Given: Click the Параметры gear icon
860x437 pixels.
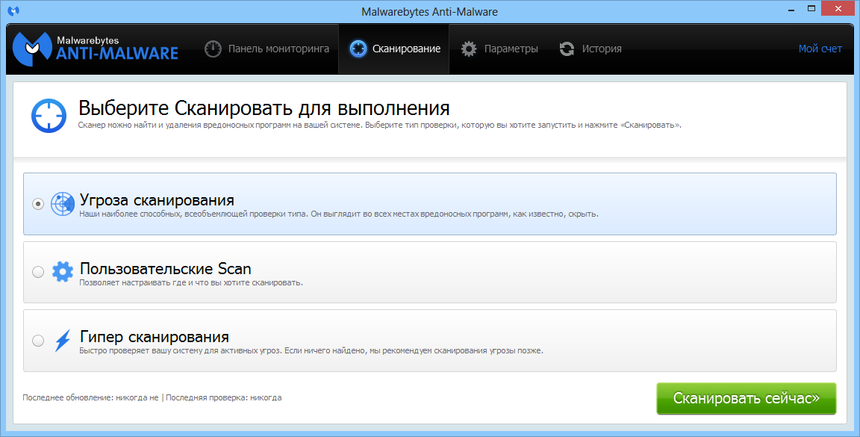Looking at the screenshot, I should 469,49.
